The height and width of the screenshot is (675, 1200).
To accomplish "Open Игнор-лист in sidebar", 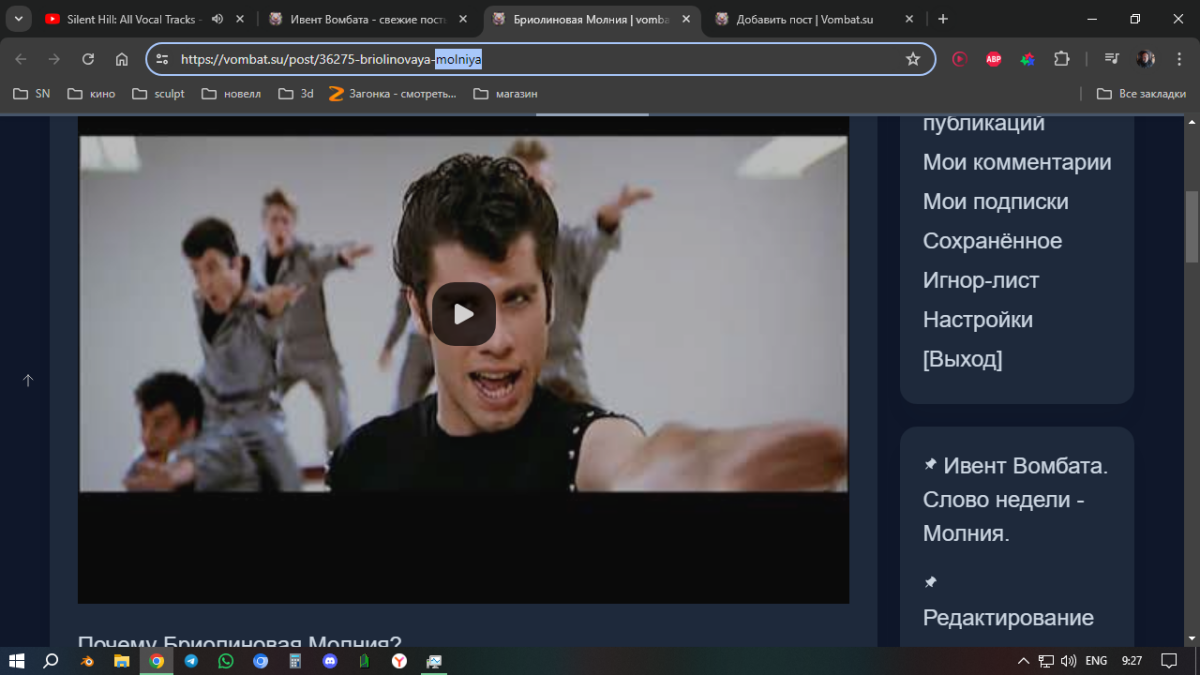I will pyautogui.click(x=981, y=281).
